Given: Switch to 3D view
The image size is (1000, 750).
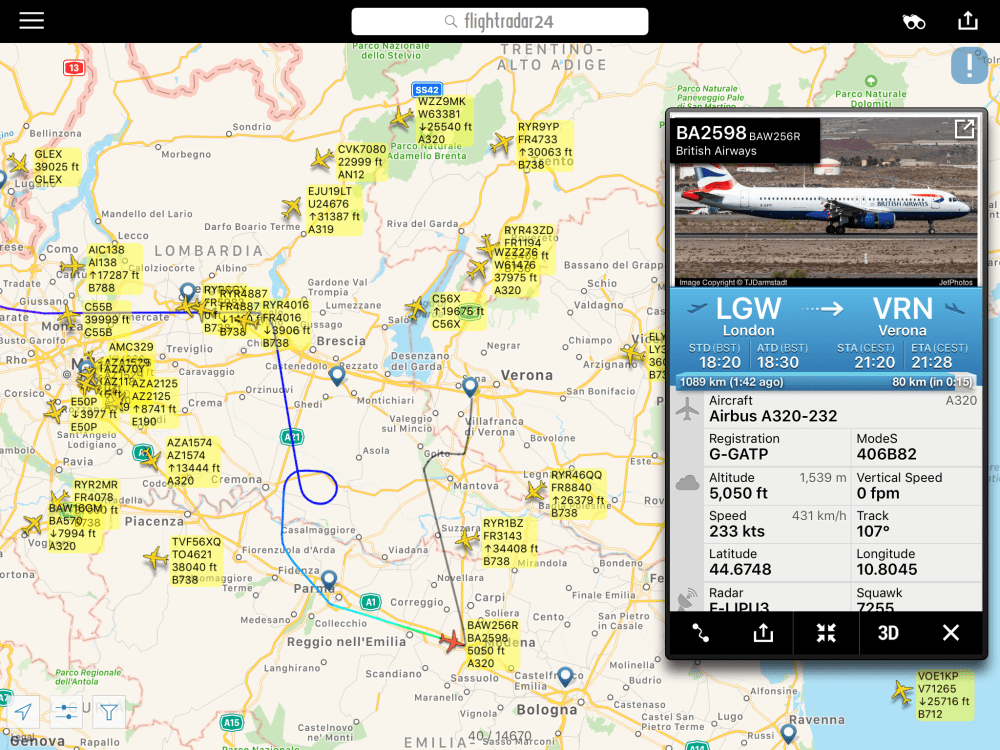Looking at the screenshot, I should pos(888,633).
